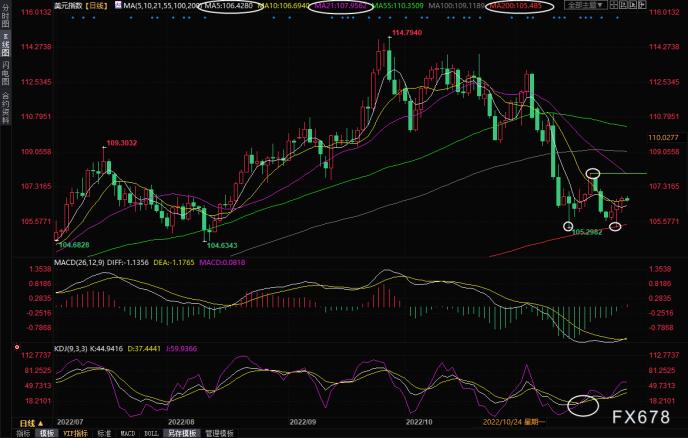Click the play-style icon in the top-right toolbar
This screenshot has width=688, height=438.
[x=633, y=5]
